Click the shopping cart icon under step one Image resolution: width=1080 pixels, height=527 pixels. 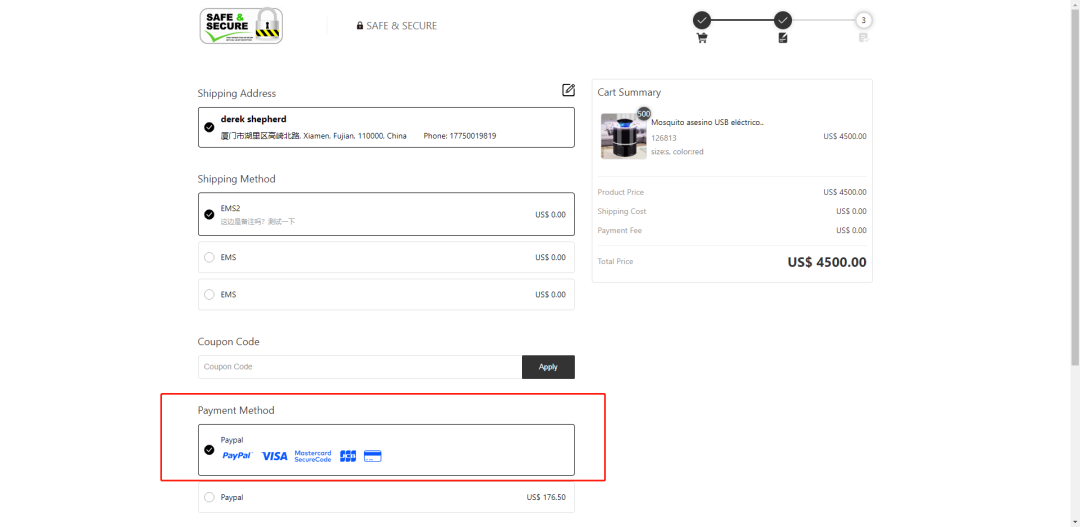click(x=702, y=39)
